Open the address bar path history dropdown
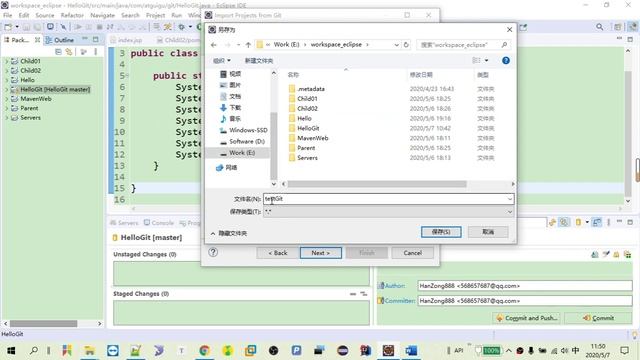 click(x=396, y=45)
